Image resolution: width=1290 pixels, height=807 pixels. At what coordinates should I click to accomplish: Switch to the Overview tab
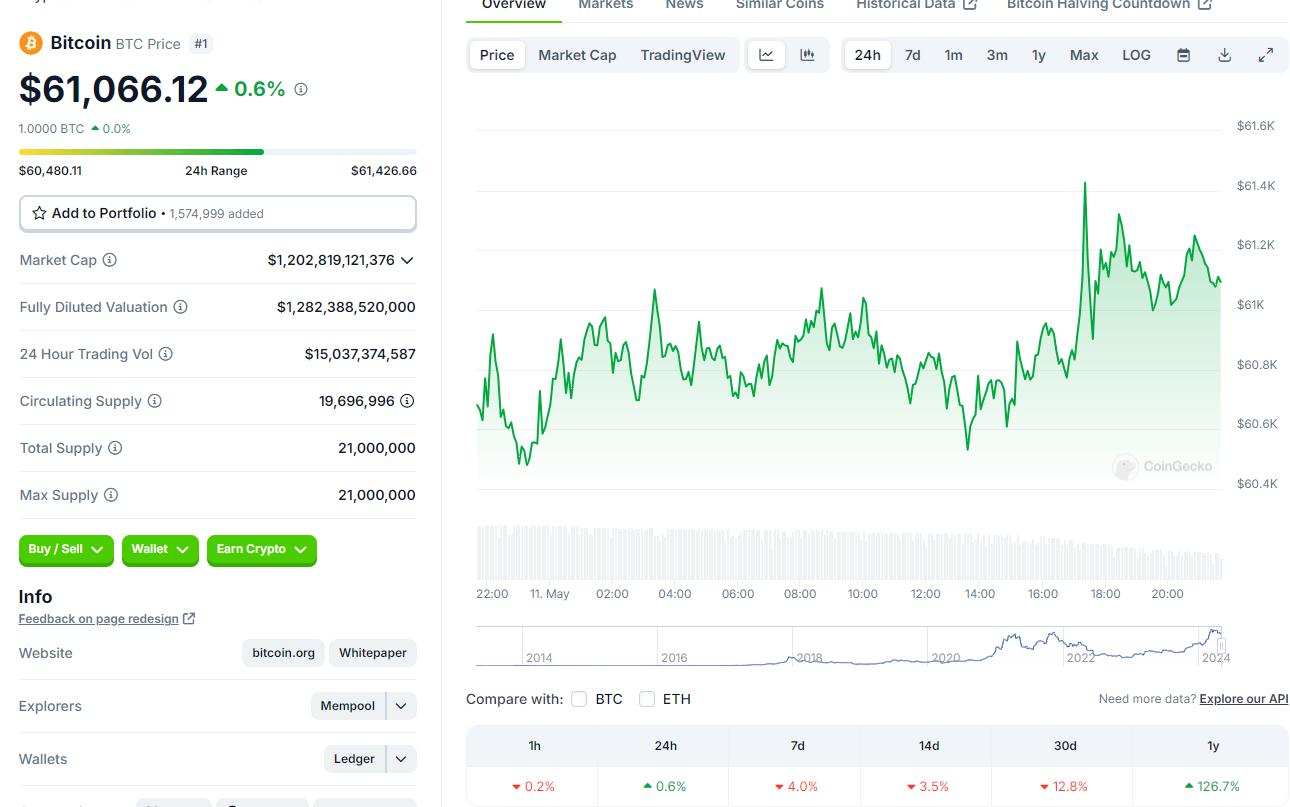pyautogui.click(x=514, y=6)
